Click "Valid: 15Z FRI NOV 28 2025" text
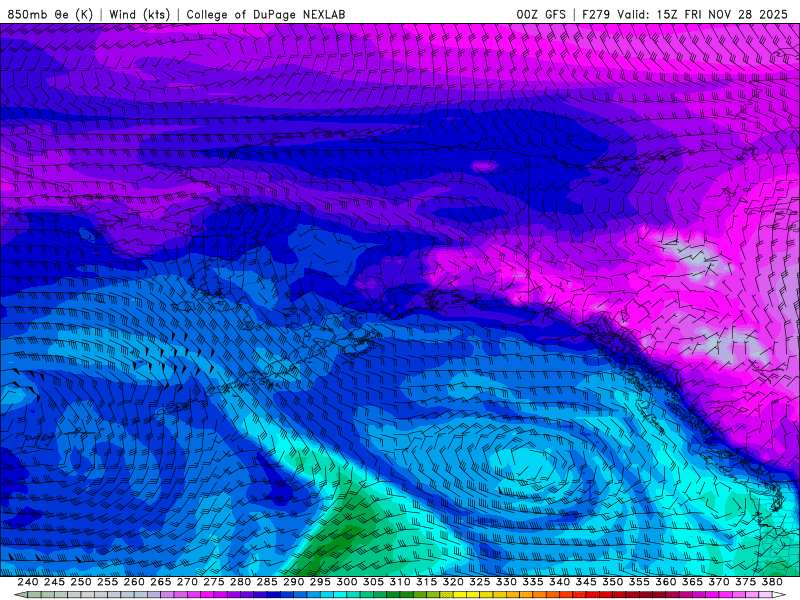This screenshot has width=800, height=600. (x=703, y=14)
